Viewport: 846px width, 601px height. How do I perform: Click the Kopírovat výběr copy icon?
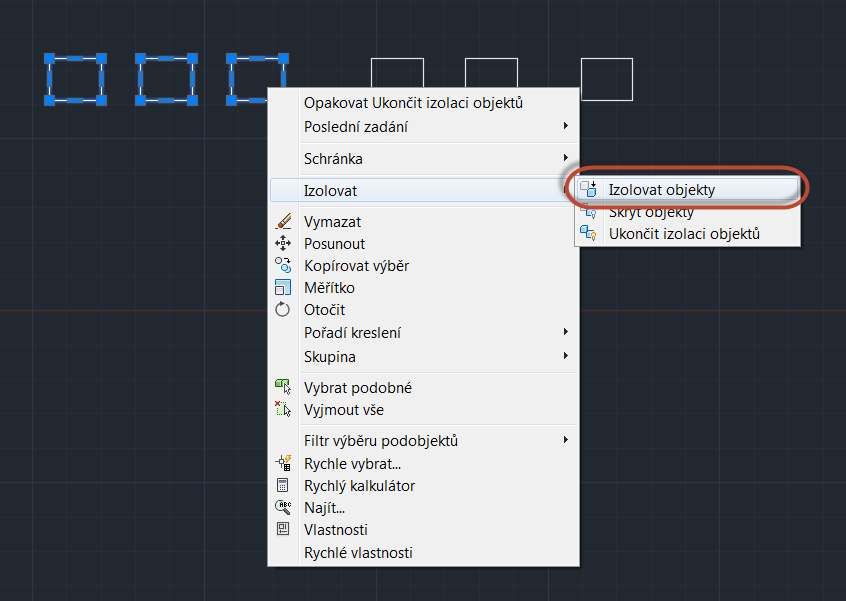point(283,266)
